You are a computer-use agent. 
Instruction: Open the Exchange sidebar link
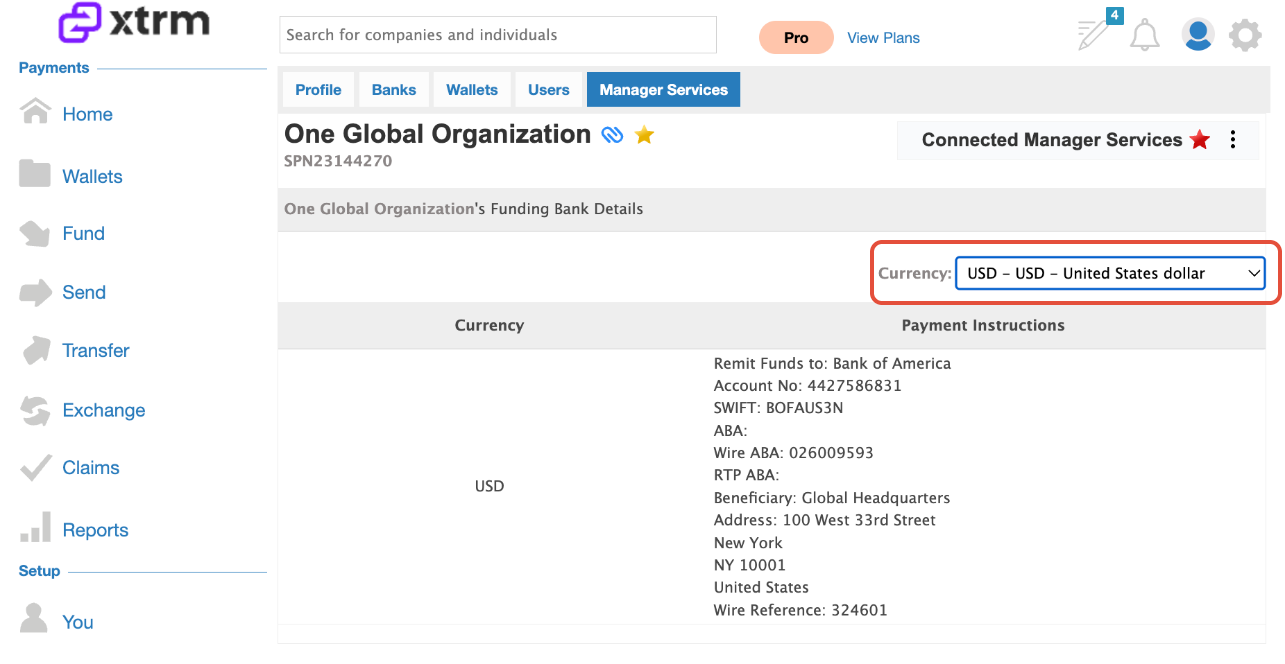pos(104,410)
